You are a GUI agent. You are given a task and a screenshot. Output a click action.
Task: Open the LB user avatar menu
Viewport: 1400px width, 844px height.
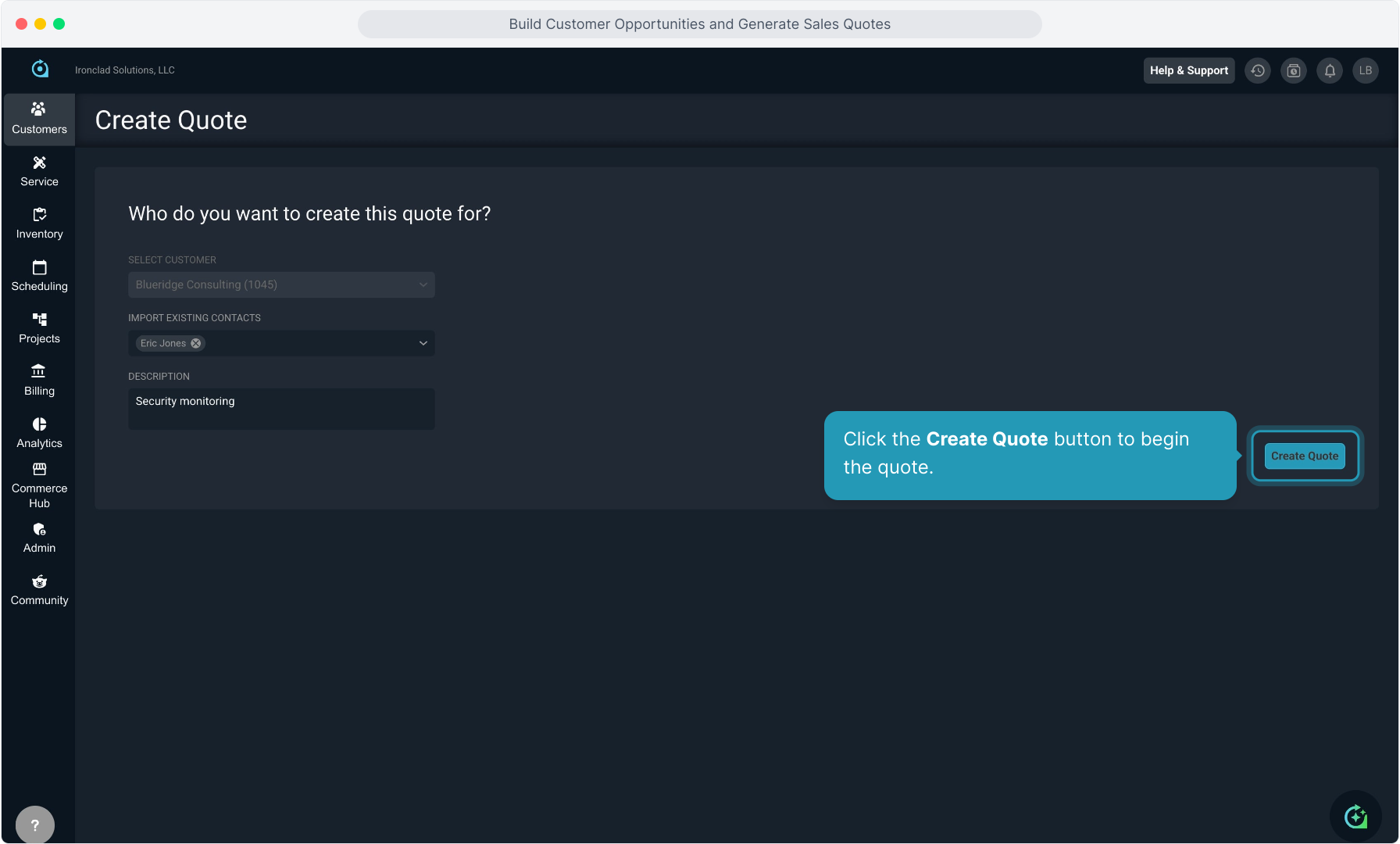[1365, 70]
